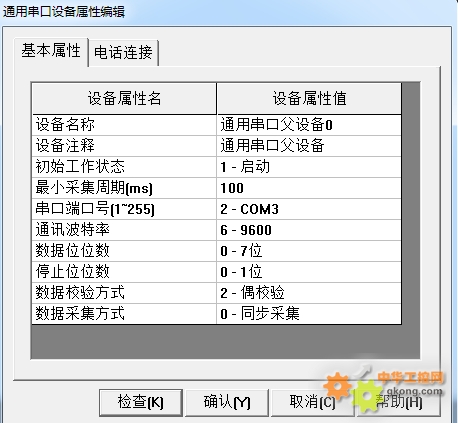Open the parity value 2 - 偶校验
The height and width of the screenshot is (423, 458).
click(309, 293)
